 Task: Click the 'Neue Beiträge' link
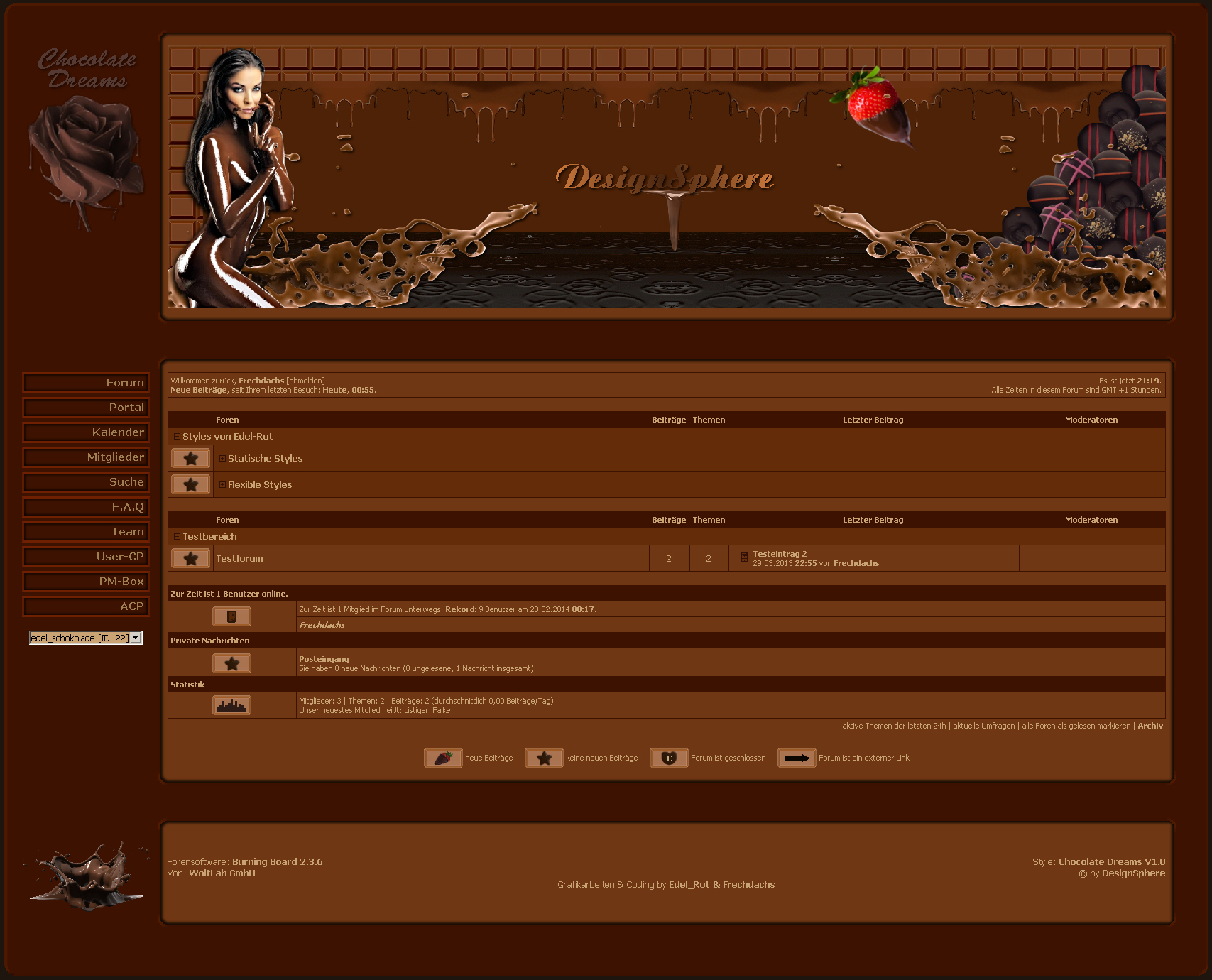(x=199, y=391)
